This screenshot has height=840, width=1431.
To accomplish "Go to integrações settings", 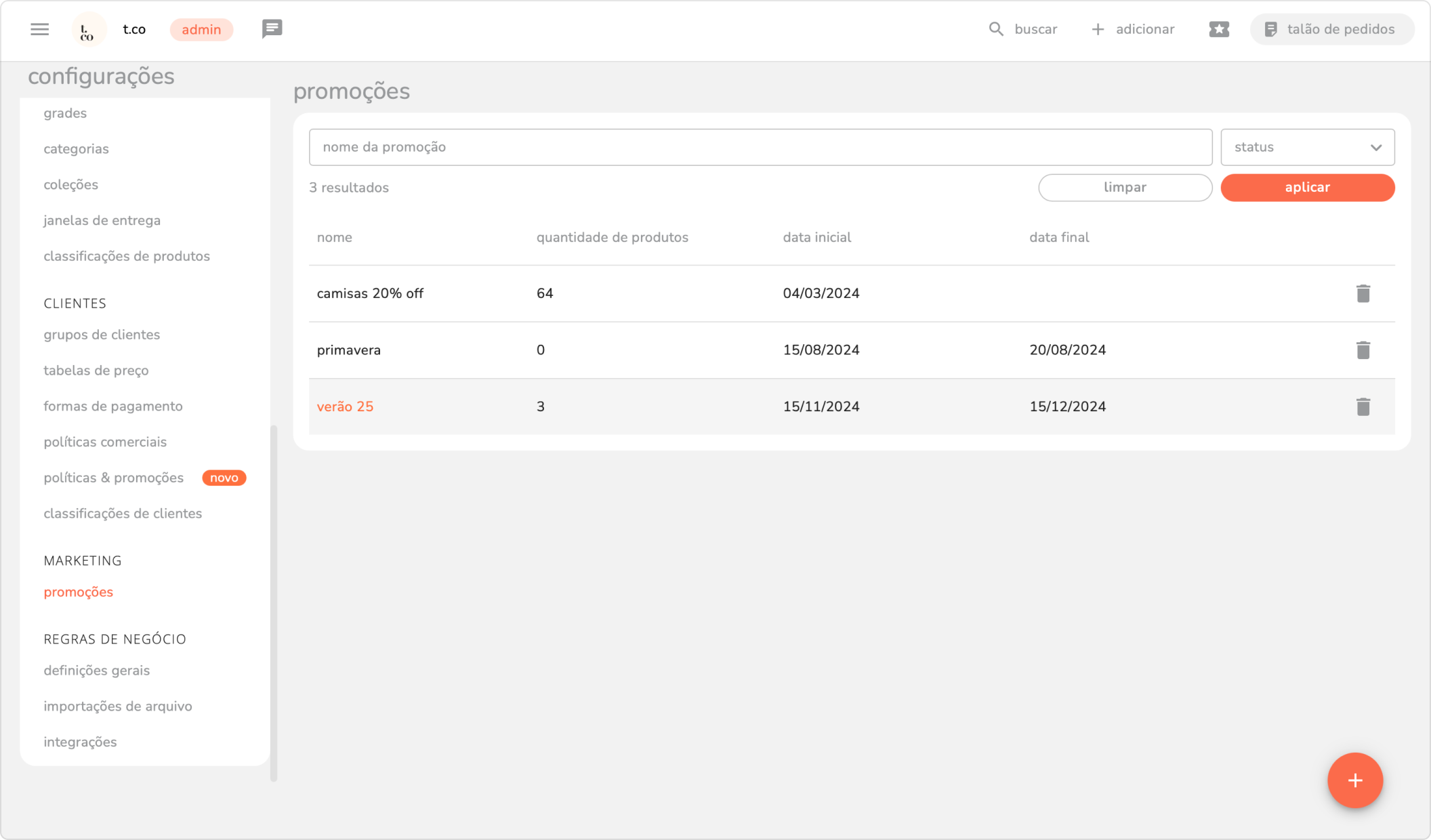I will coord(80,742).
